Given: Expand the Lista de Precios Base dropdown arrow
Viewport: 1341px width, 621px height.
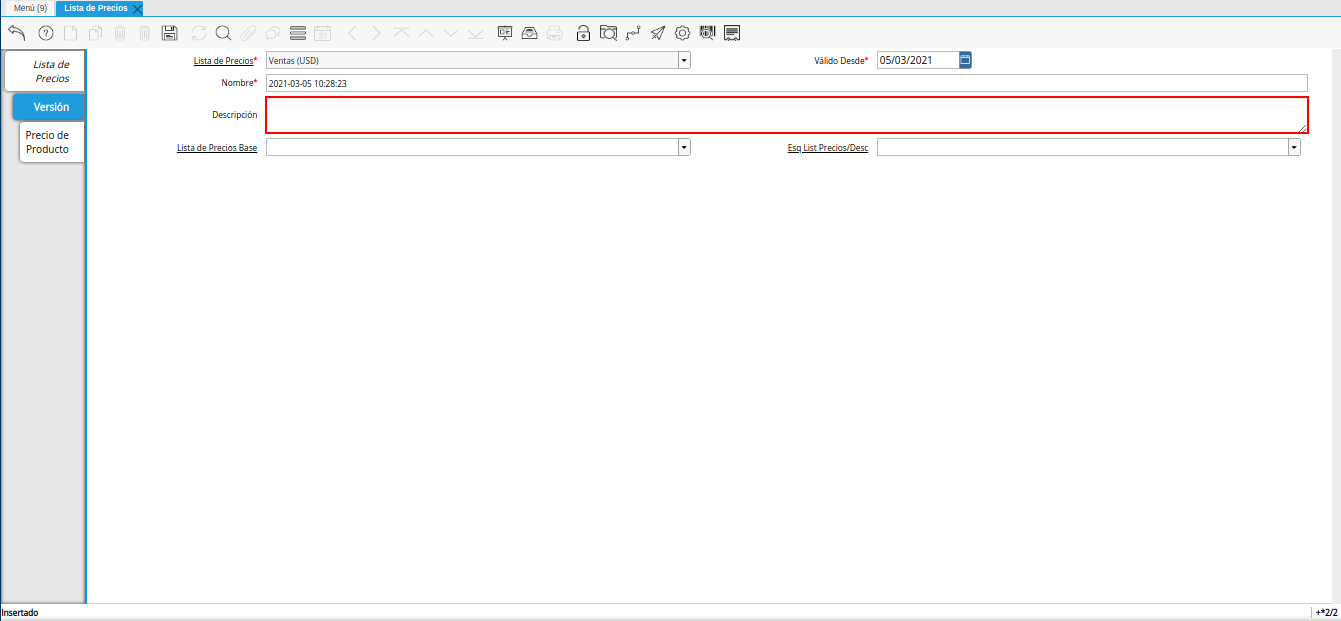Looking at the screenshot, I should click(x=684, y=147).
